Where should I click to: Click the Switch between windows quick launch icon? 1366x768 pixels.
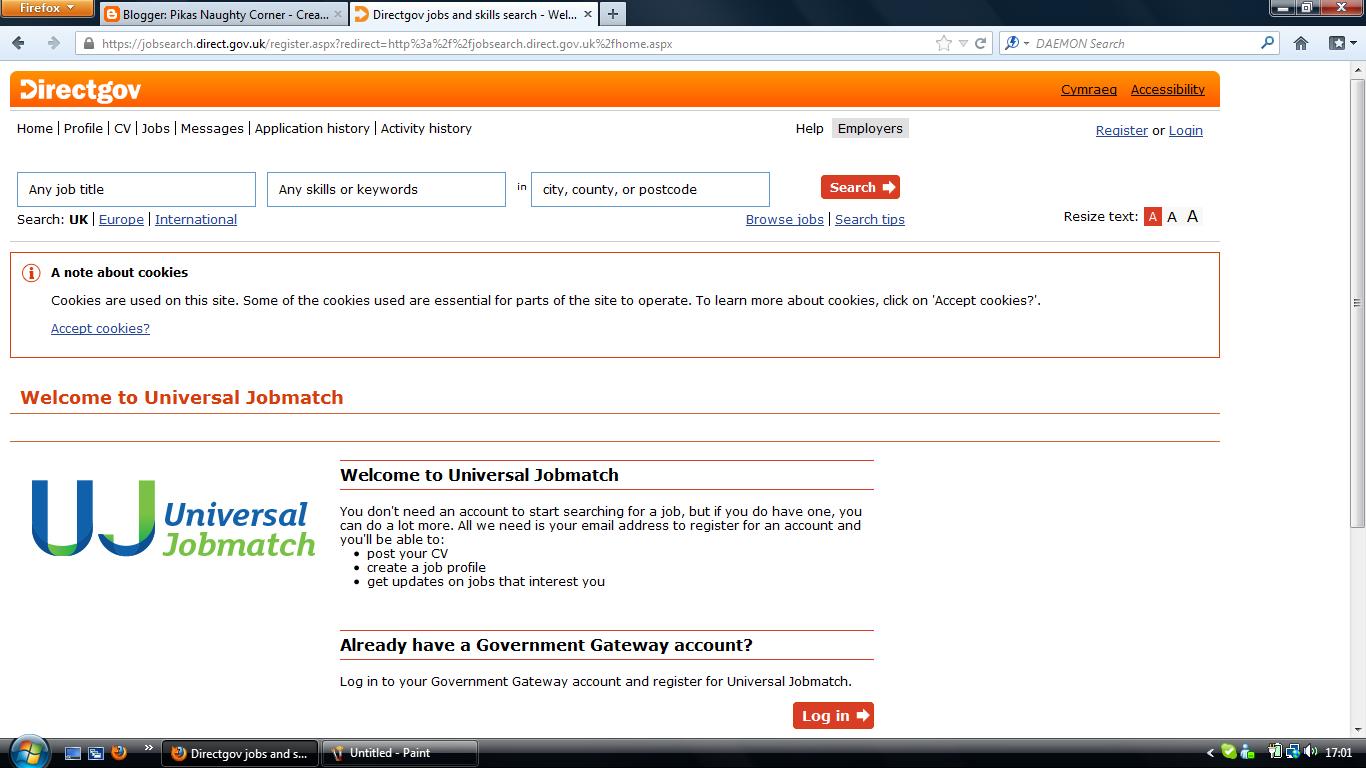pyautogui.click(x=96, y=753)
